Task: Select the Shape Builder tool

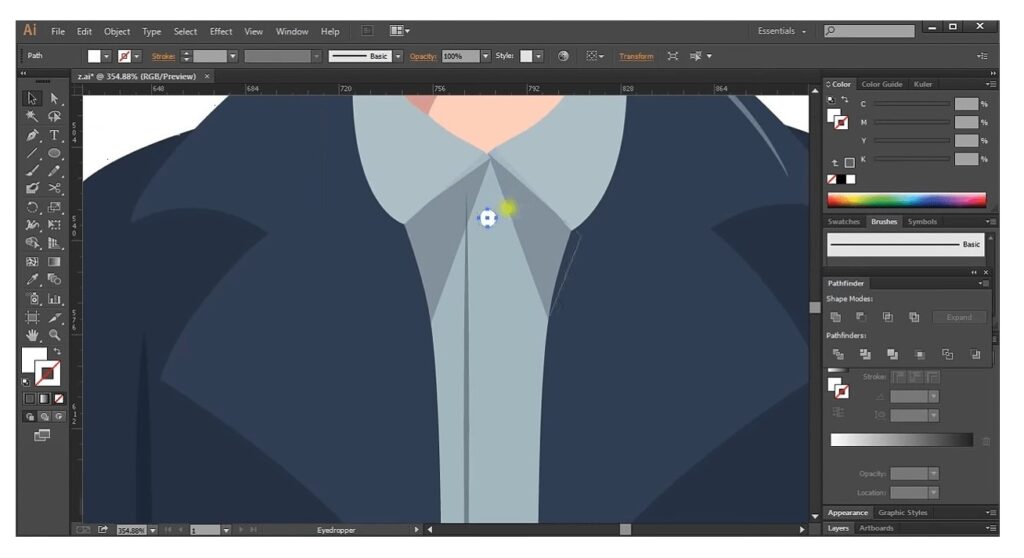Action: 31,244
